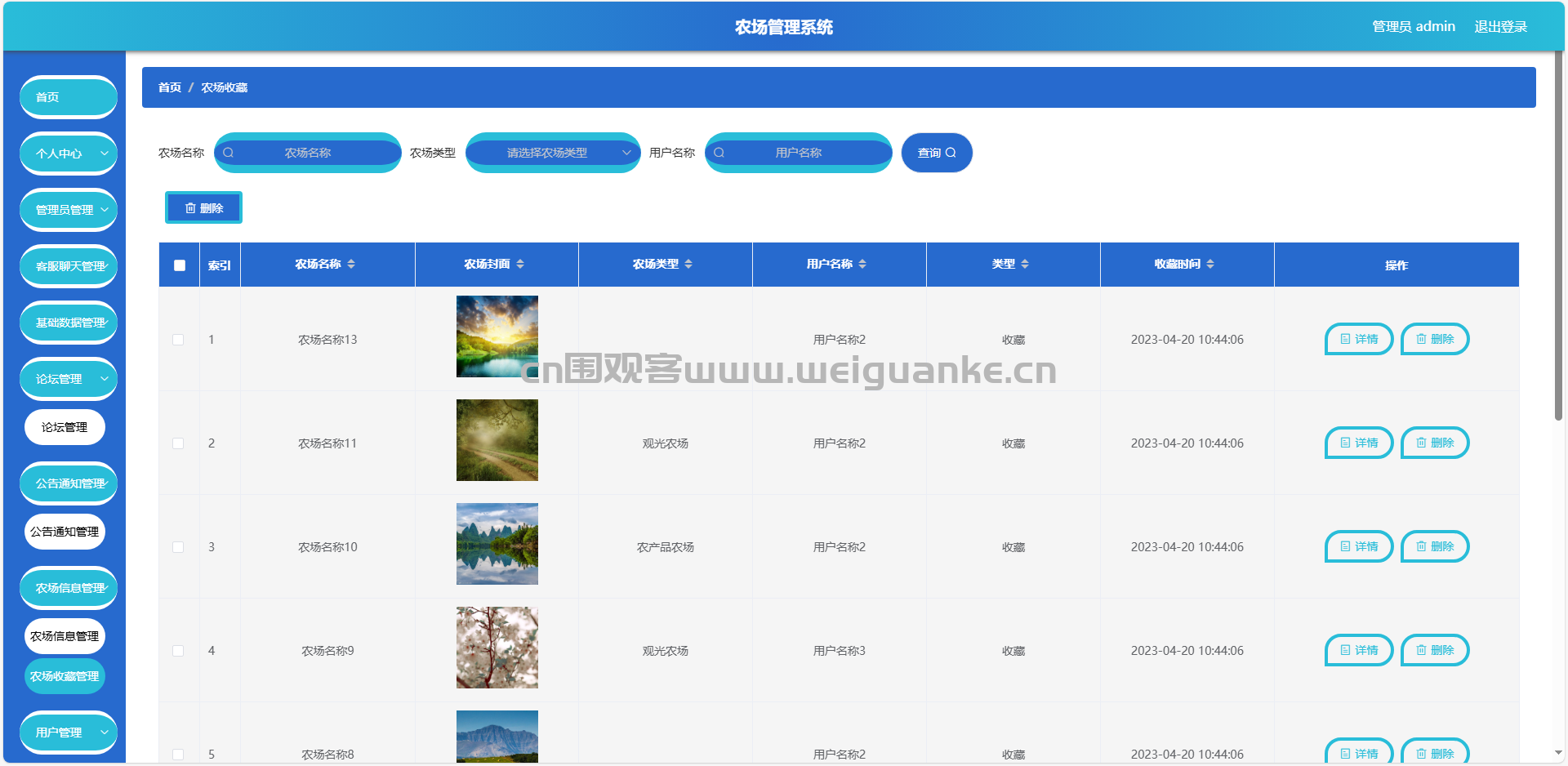Open the 农场信息管理 submenu item
The width and height of the screenshot is (1568, 766).
65,636
